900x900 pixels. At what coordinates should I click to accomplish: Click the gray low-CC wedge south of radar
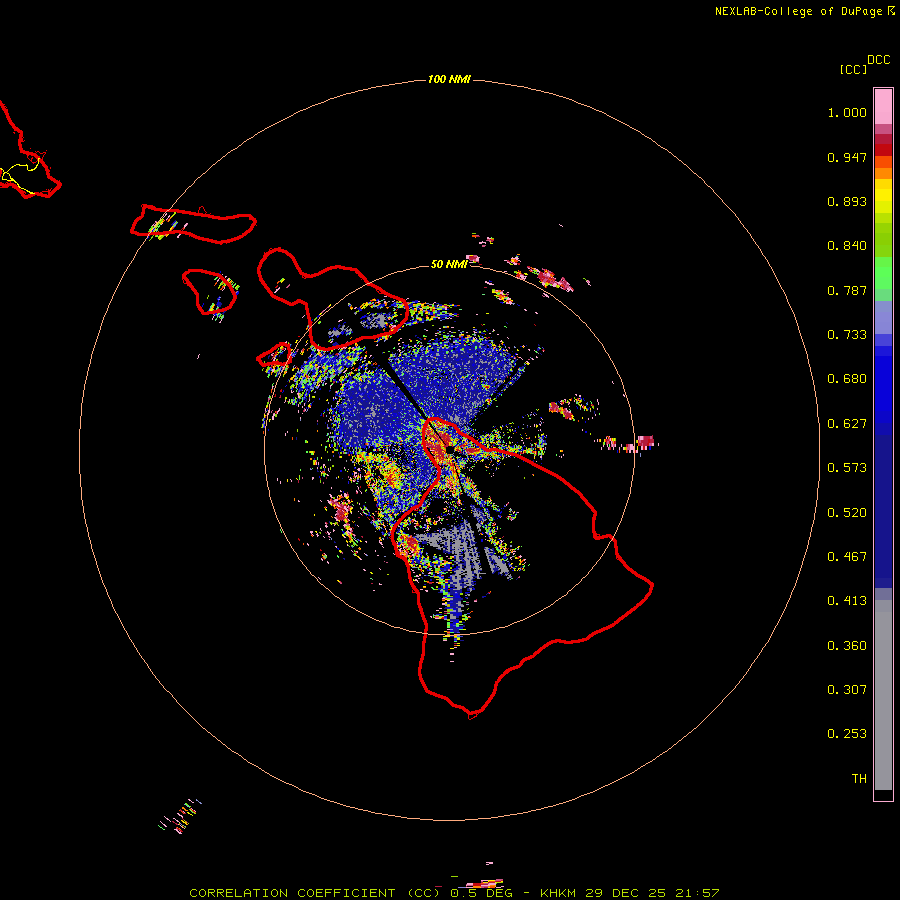point(465,551)
